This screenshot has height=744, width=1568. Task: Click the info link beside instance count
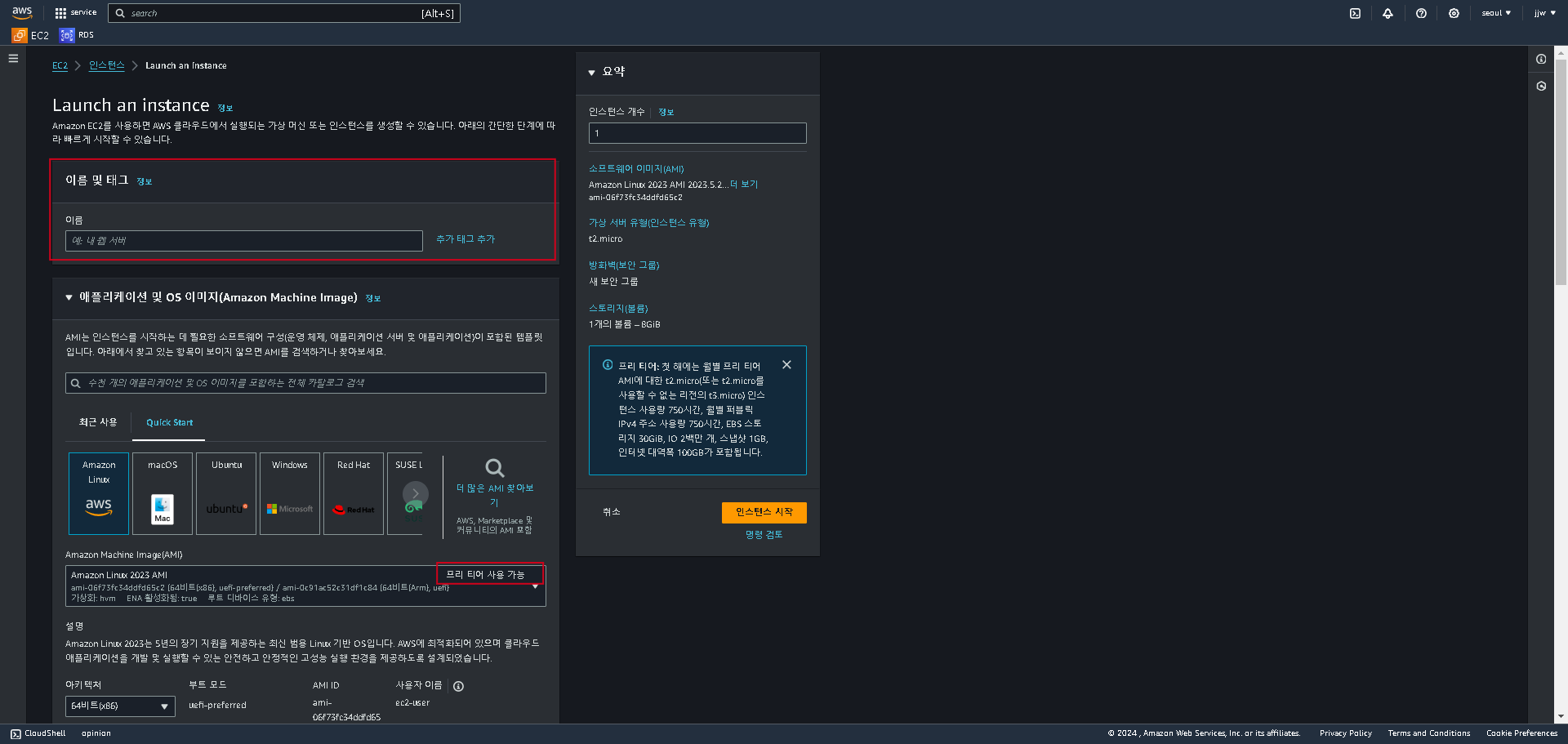(x=666, y=112)
